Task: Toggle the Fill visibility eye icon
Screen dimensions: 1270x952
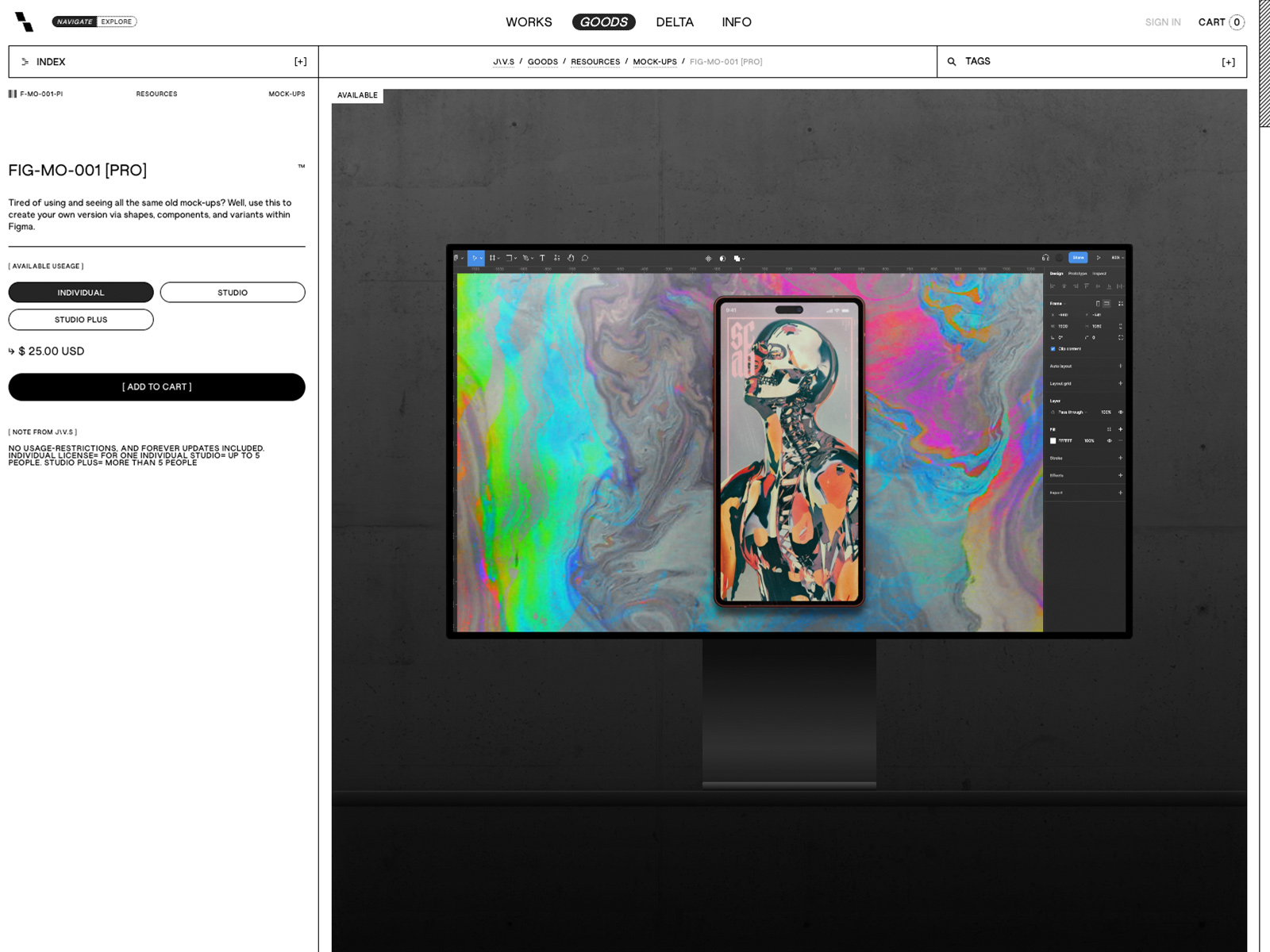Action: (1109, 440)
